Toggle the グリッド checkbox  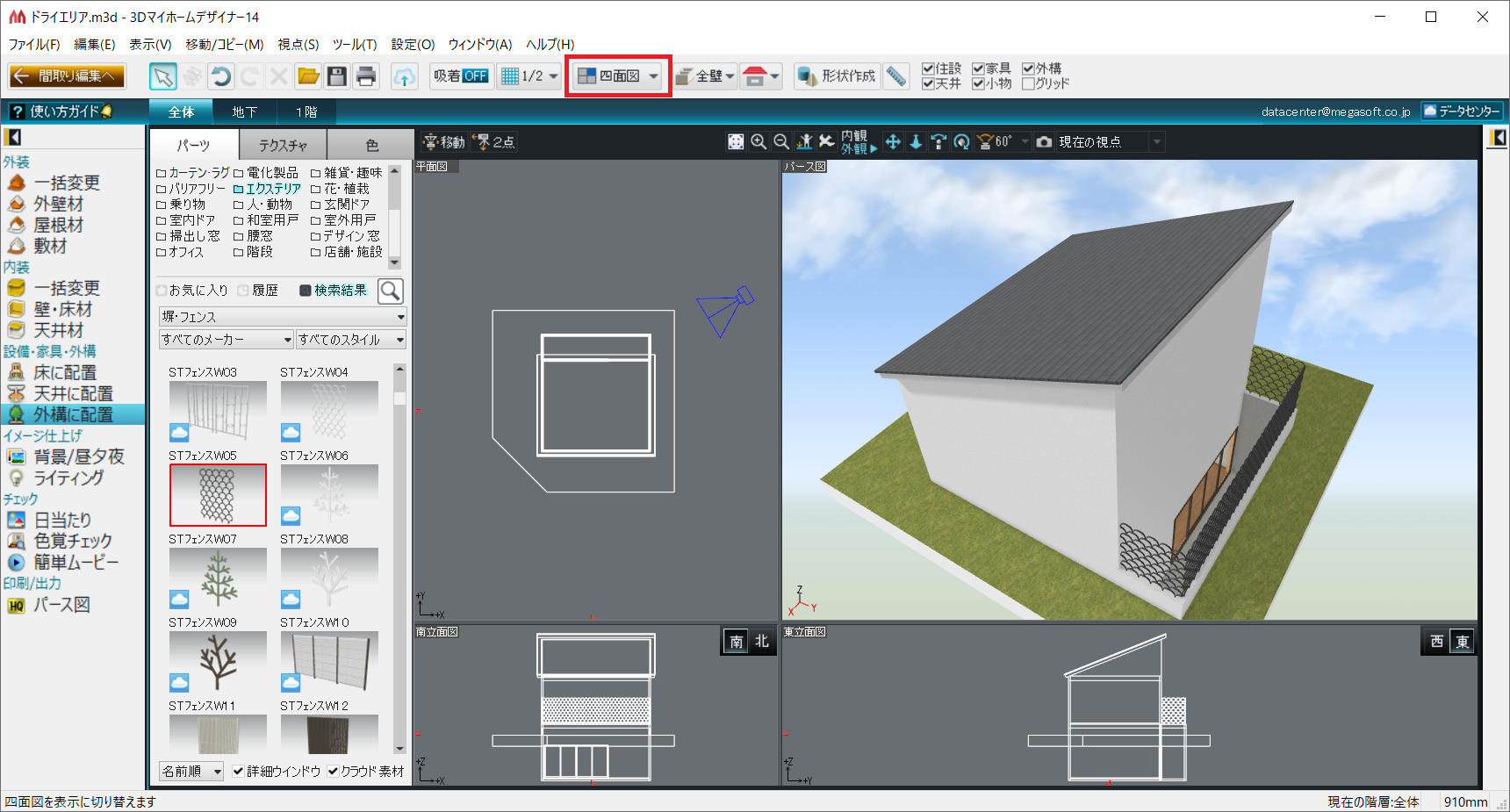(x=1028, y=84)
